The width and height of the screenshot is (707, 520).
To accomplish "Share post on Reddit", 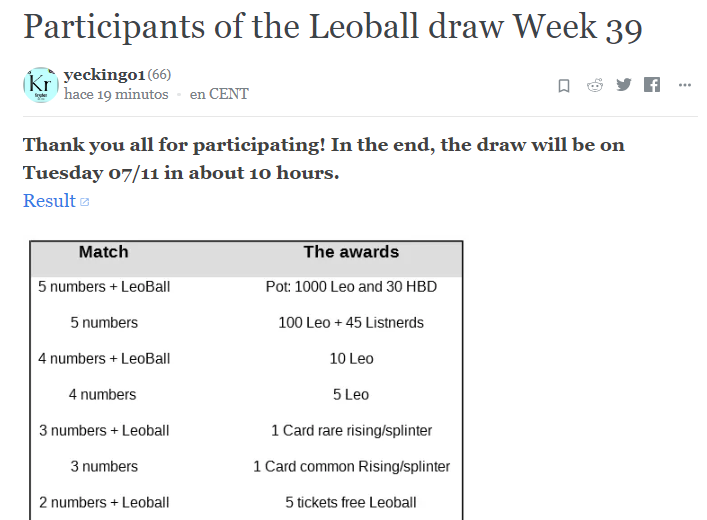I will pyautogui.click(x=595, y=85).
